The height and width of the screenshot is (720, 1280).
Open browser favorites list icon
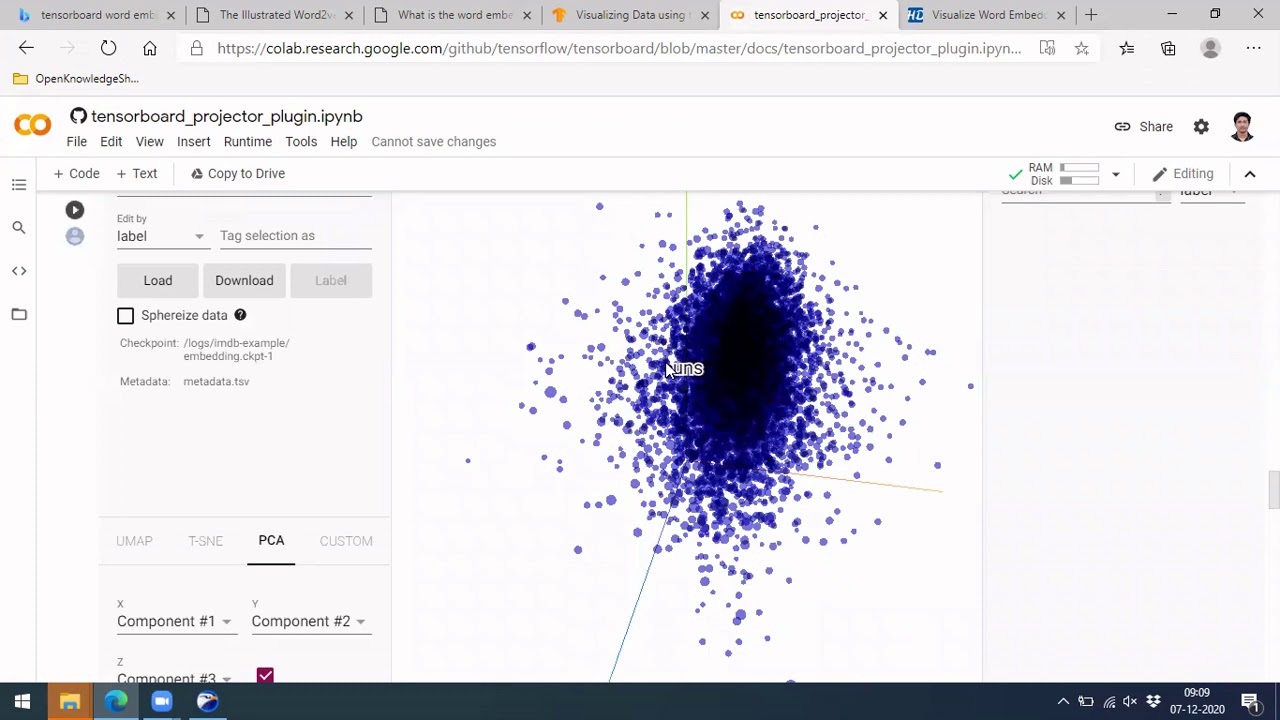click(x=1127, y=48)
